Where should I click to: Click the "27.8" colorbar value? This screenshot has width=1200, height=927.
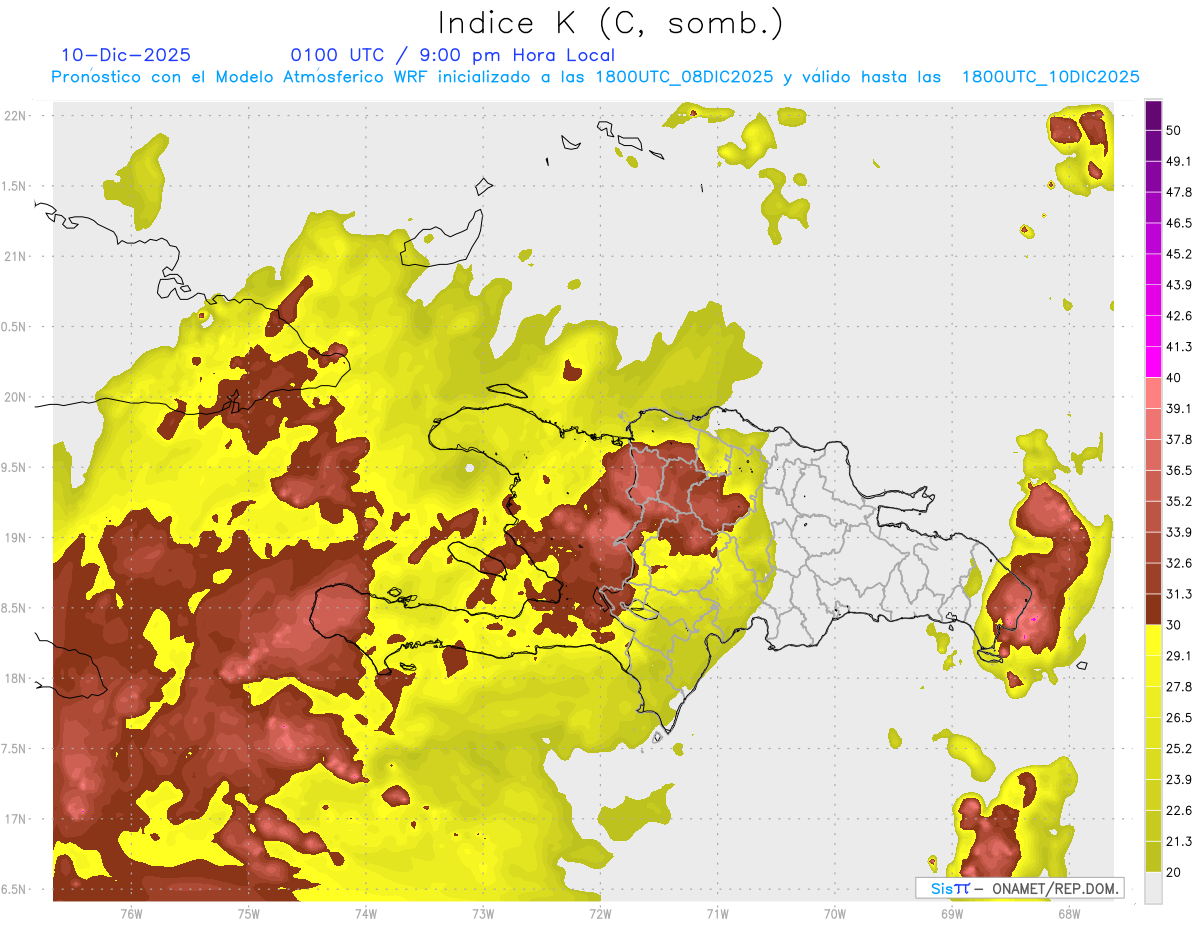(x=1179, y=686)
